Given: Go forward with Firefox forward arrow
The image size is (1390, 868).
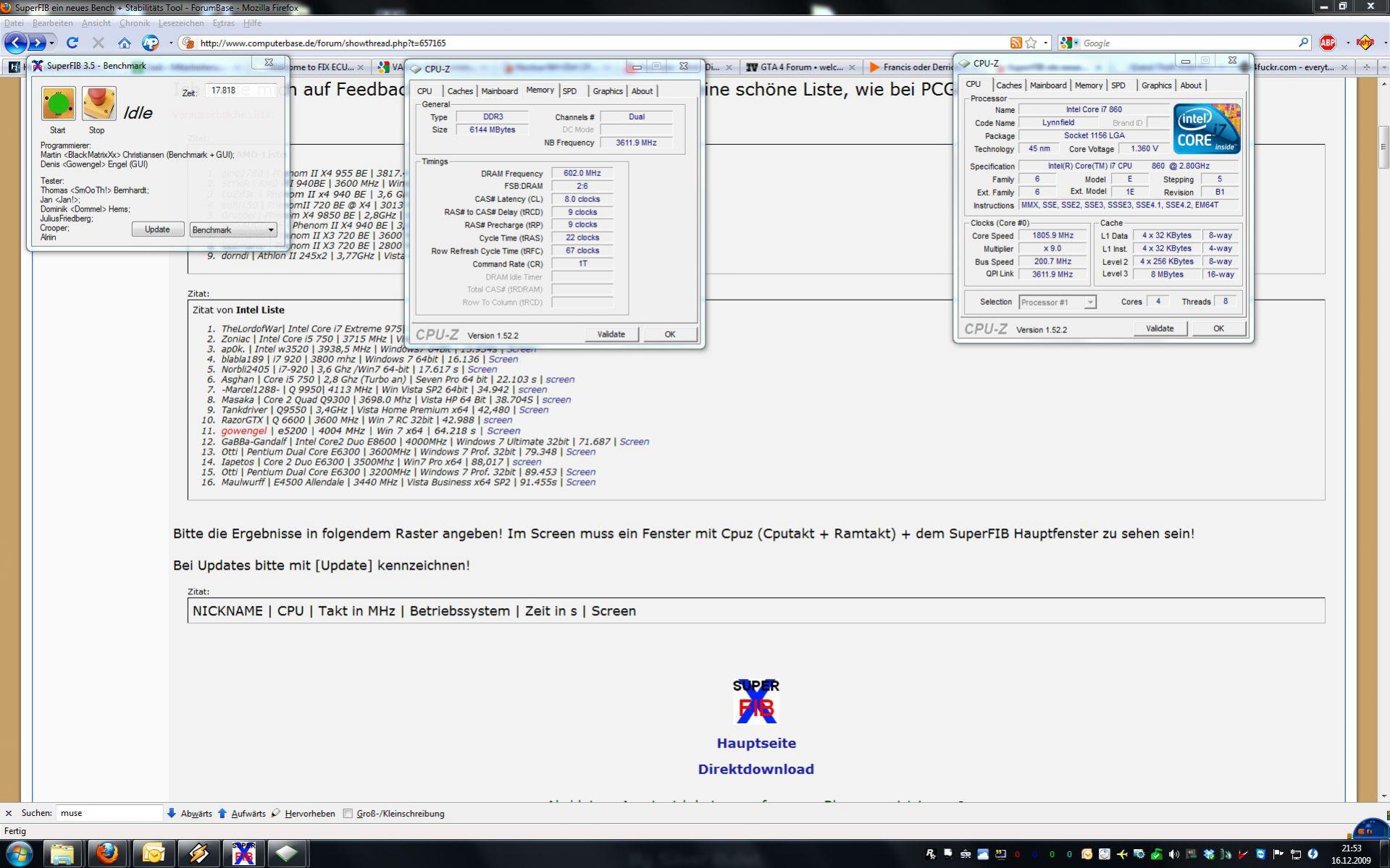Looking at the screenshot, I should pos(37,43).
